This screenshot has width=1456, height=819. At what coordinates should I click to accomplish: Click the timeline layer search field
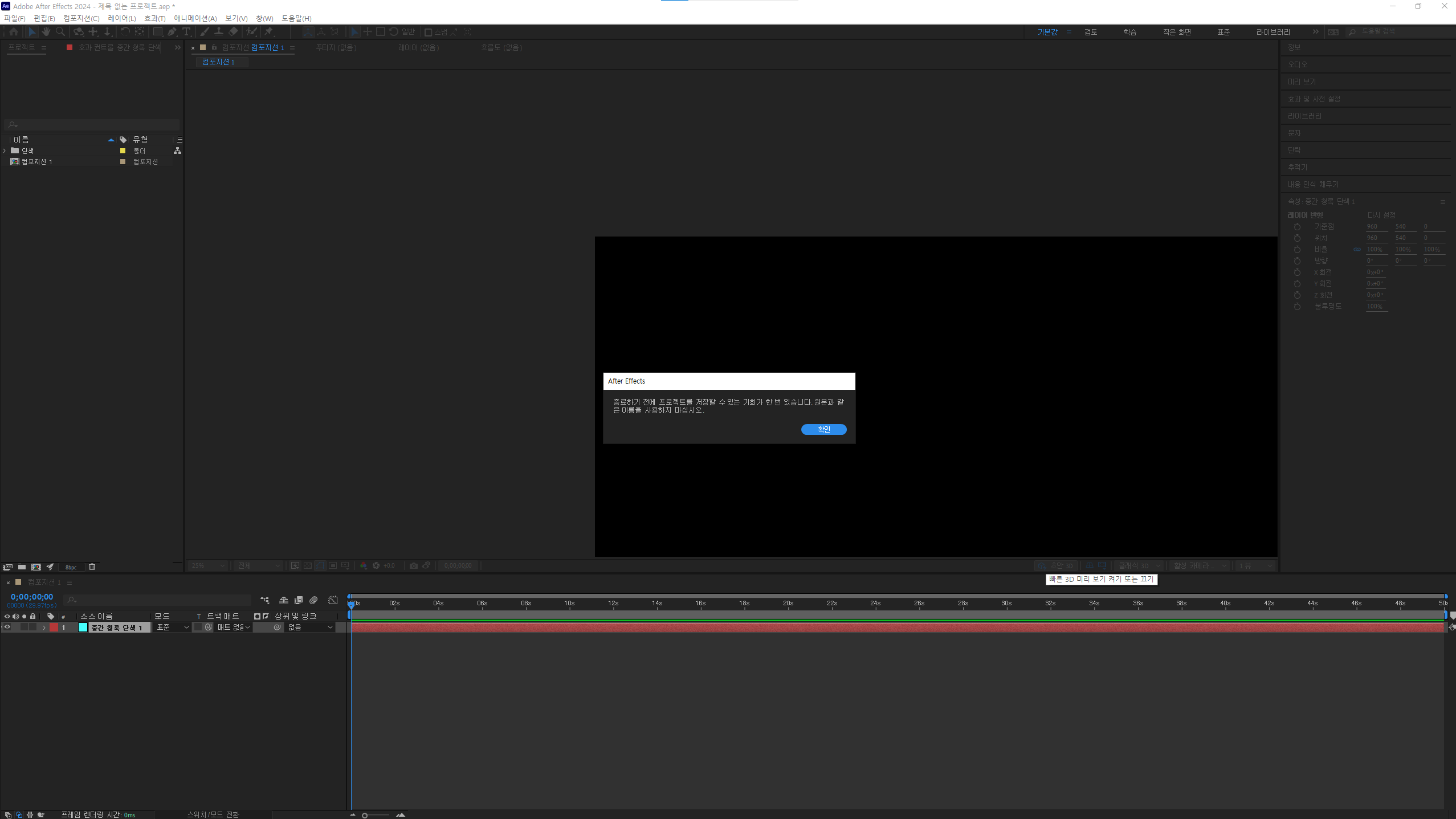click(160, 600)
